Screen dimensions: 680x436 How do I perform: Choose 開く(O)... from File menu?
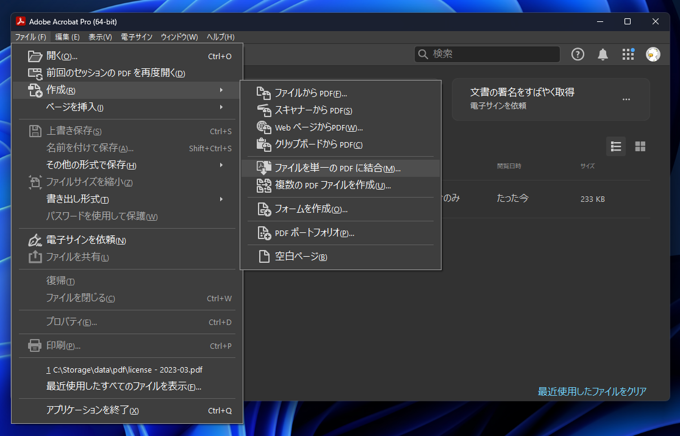click(127, 56)
